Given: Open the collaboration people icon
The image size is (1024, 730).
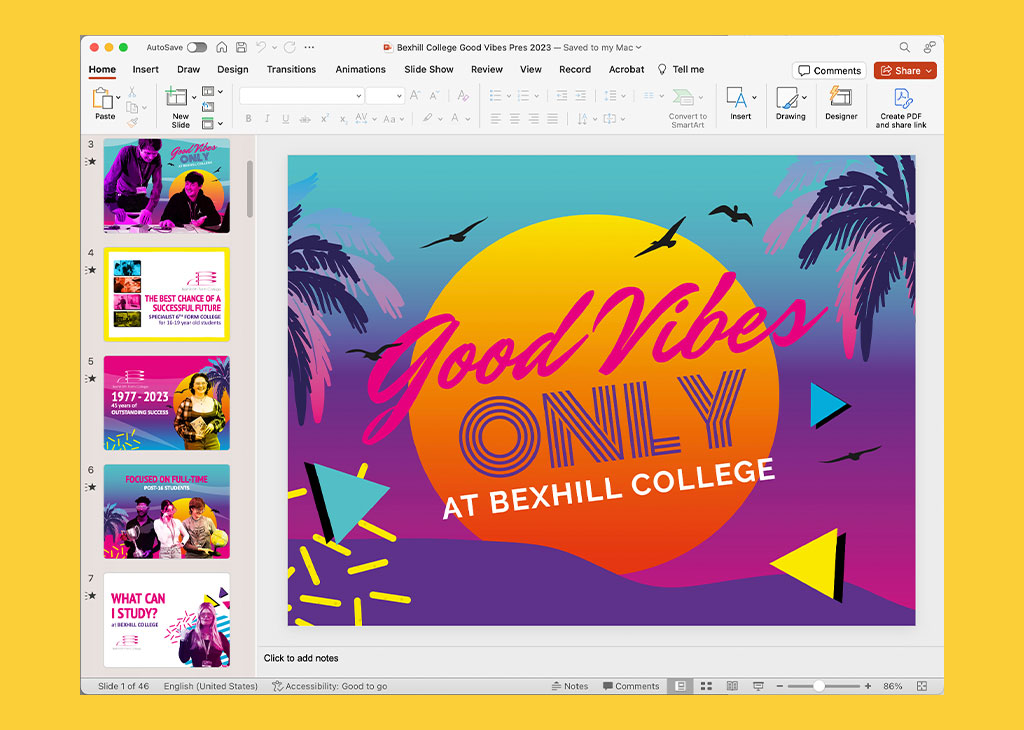Looking at the screenshot, I should (929, 47).
